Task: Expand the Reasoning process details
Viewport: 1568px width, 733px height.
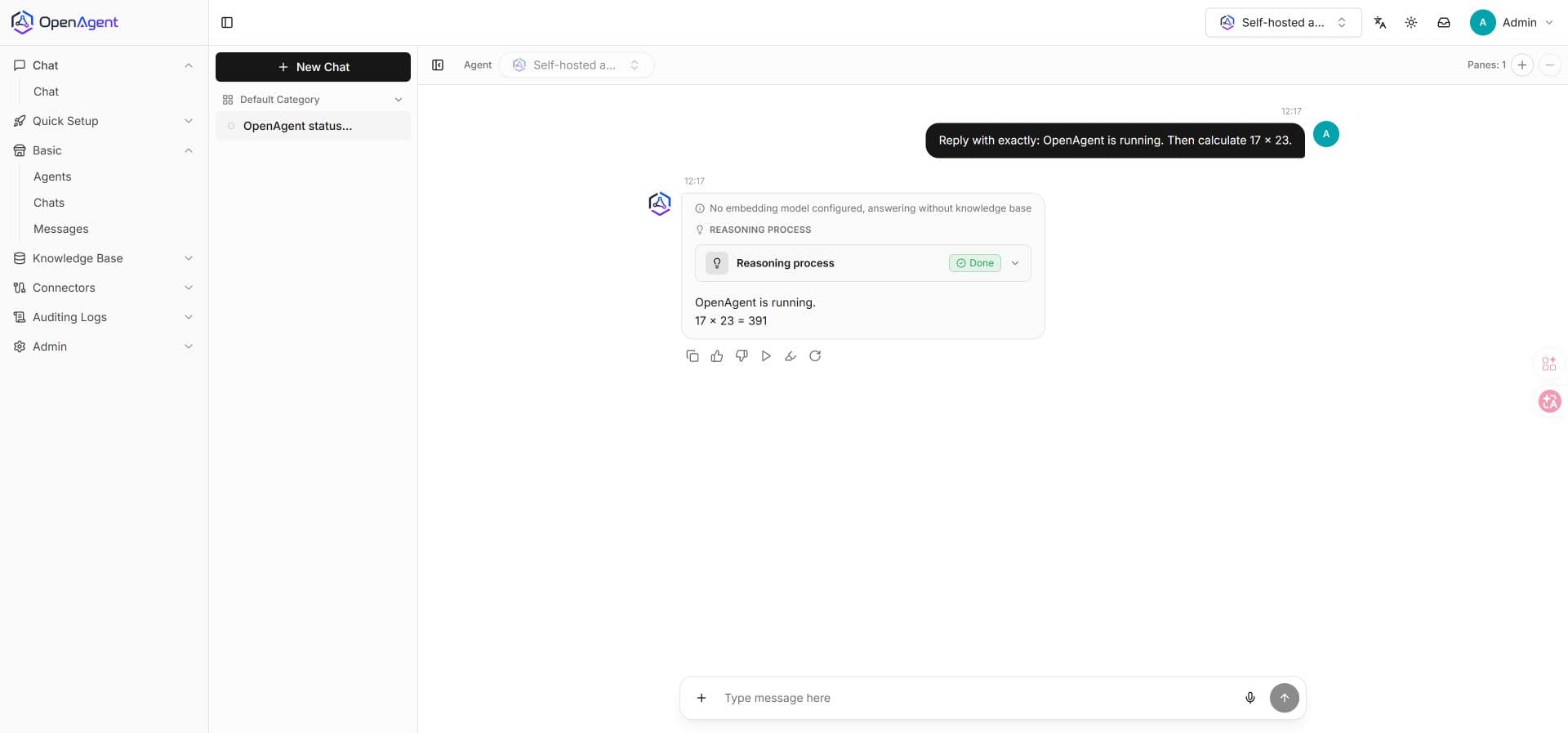Action: 863,263
